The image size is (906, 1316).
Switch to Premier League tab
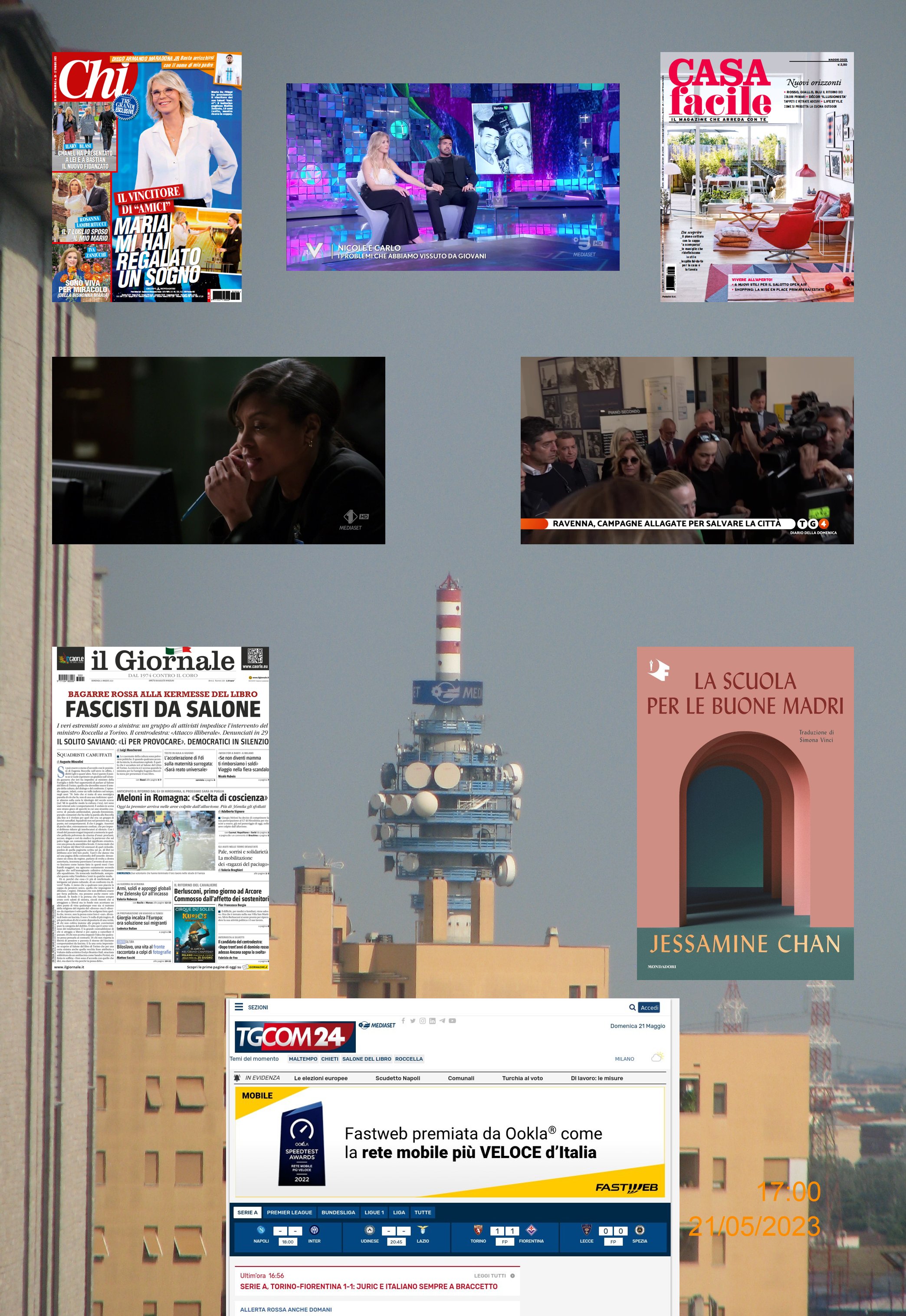289,1212
